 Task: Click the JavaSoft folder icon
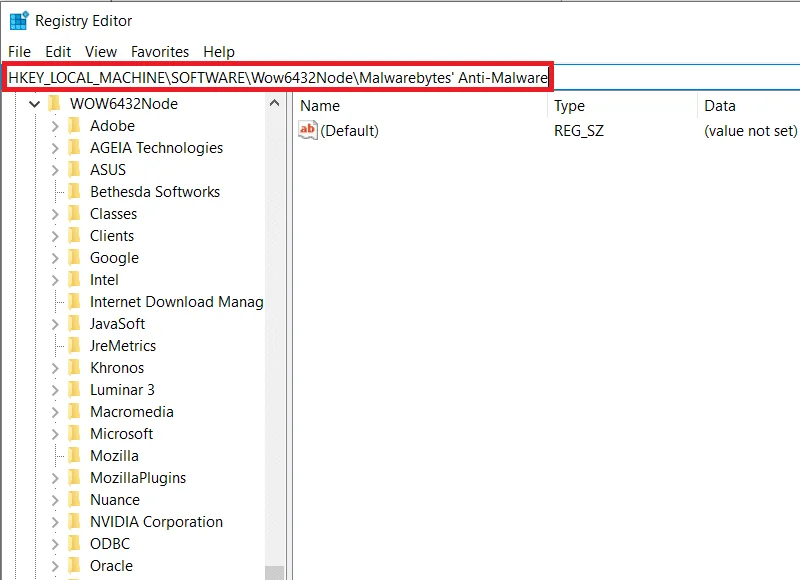pos(74,323)
